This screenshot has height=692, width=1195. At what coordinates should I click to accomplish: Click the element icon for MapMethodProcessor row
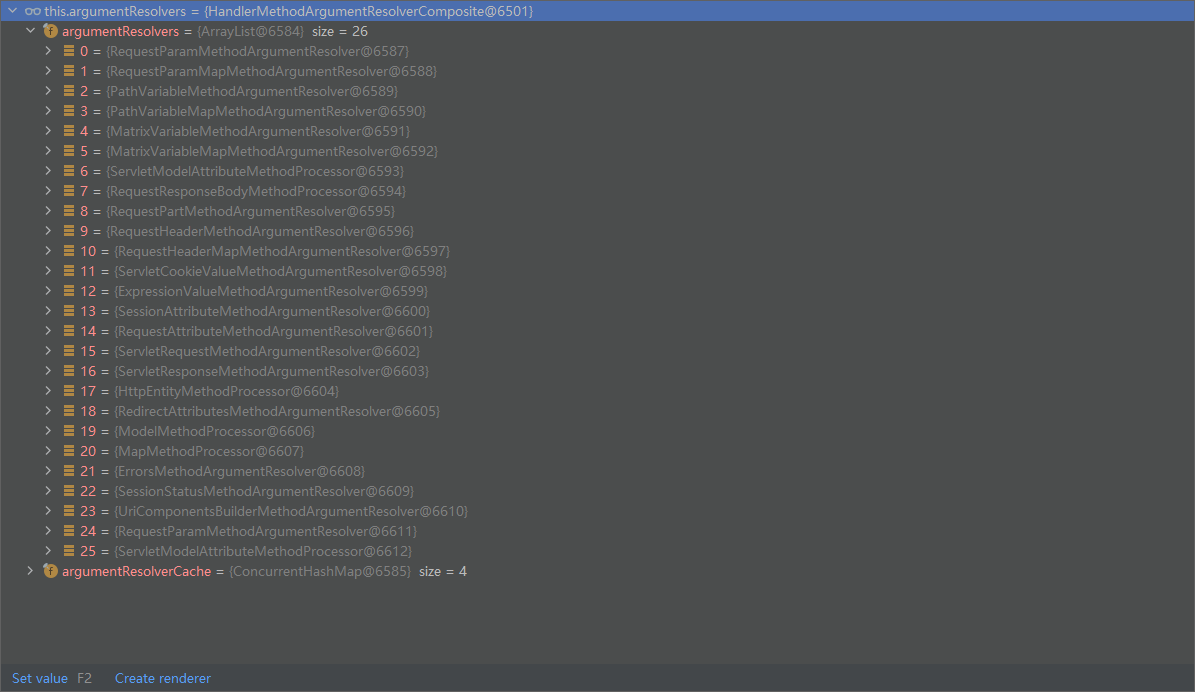pyautogui.click(x=68, y=451)
